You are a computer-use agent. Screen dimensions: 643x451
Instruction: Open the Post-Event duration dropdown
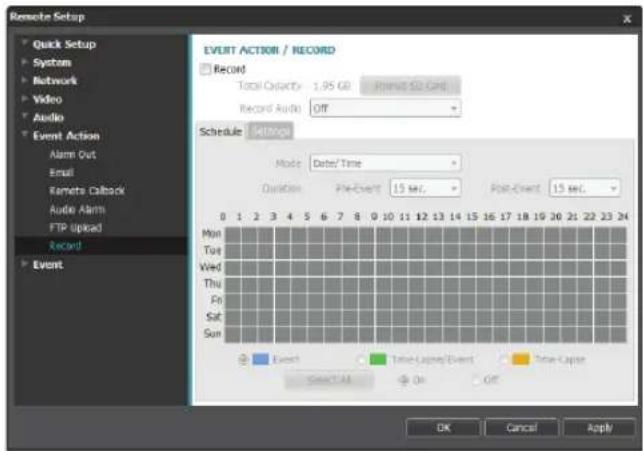[584, 188]
